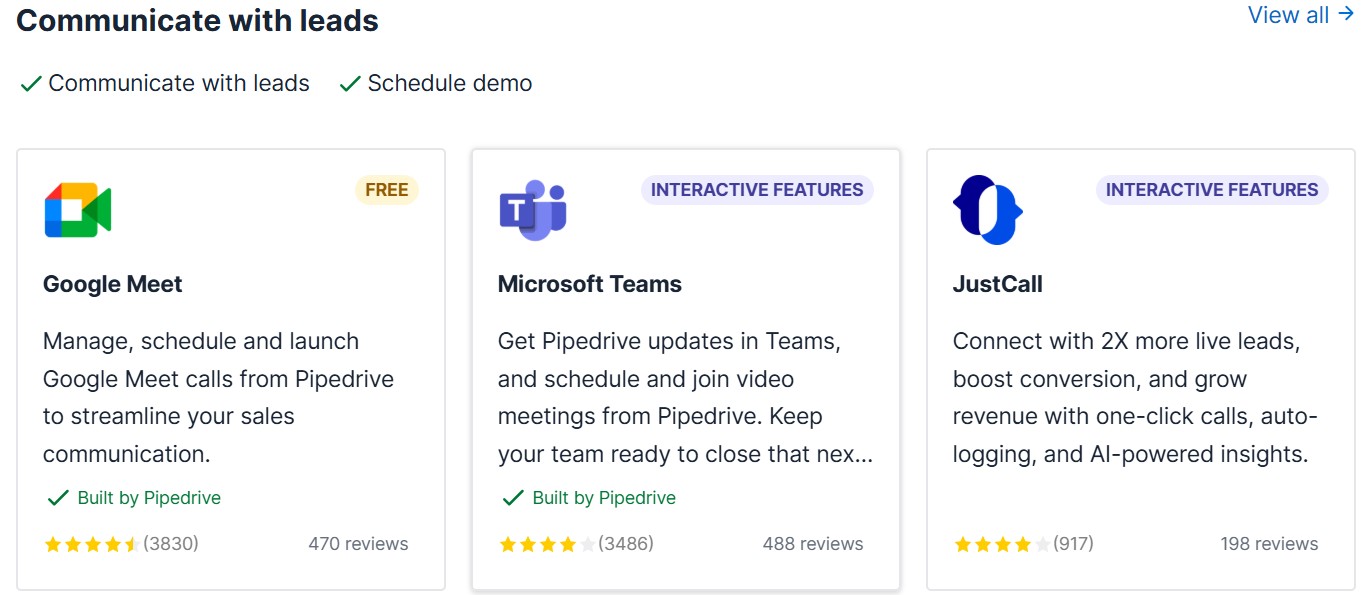The image size is (1362, 595).
Task: Click the Communicate with leads section heading
Action: (197, 20)
